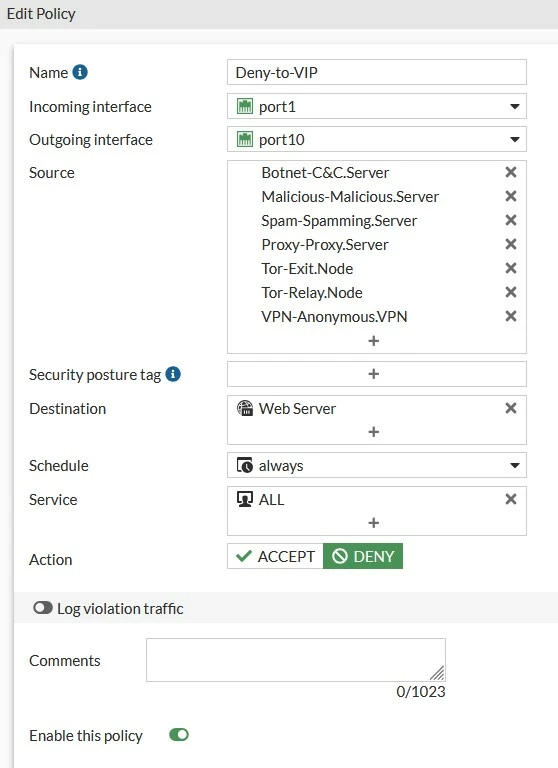Click the Name field info icon
Screen dimensions: 558x768
80,72
